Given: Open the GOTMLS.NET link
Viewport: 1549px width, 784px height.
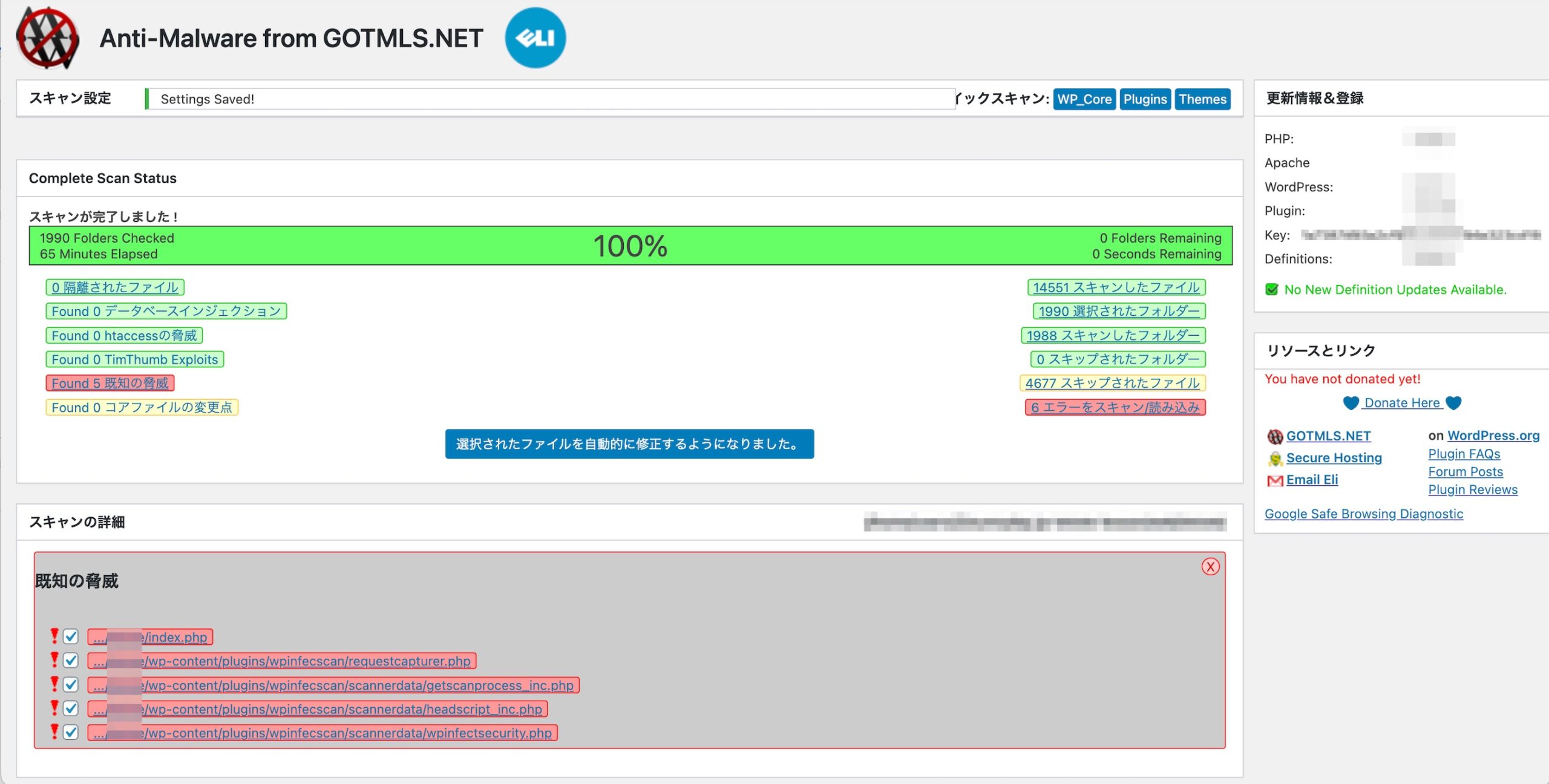Looking at the screenshot, I should [1329, 436].
